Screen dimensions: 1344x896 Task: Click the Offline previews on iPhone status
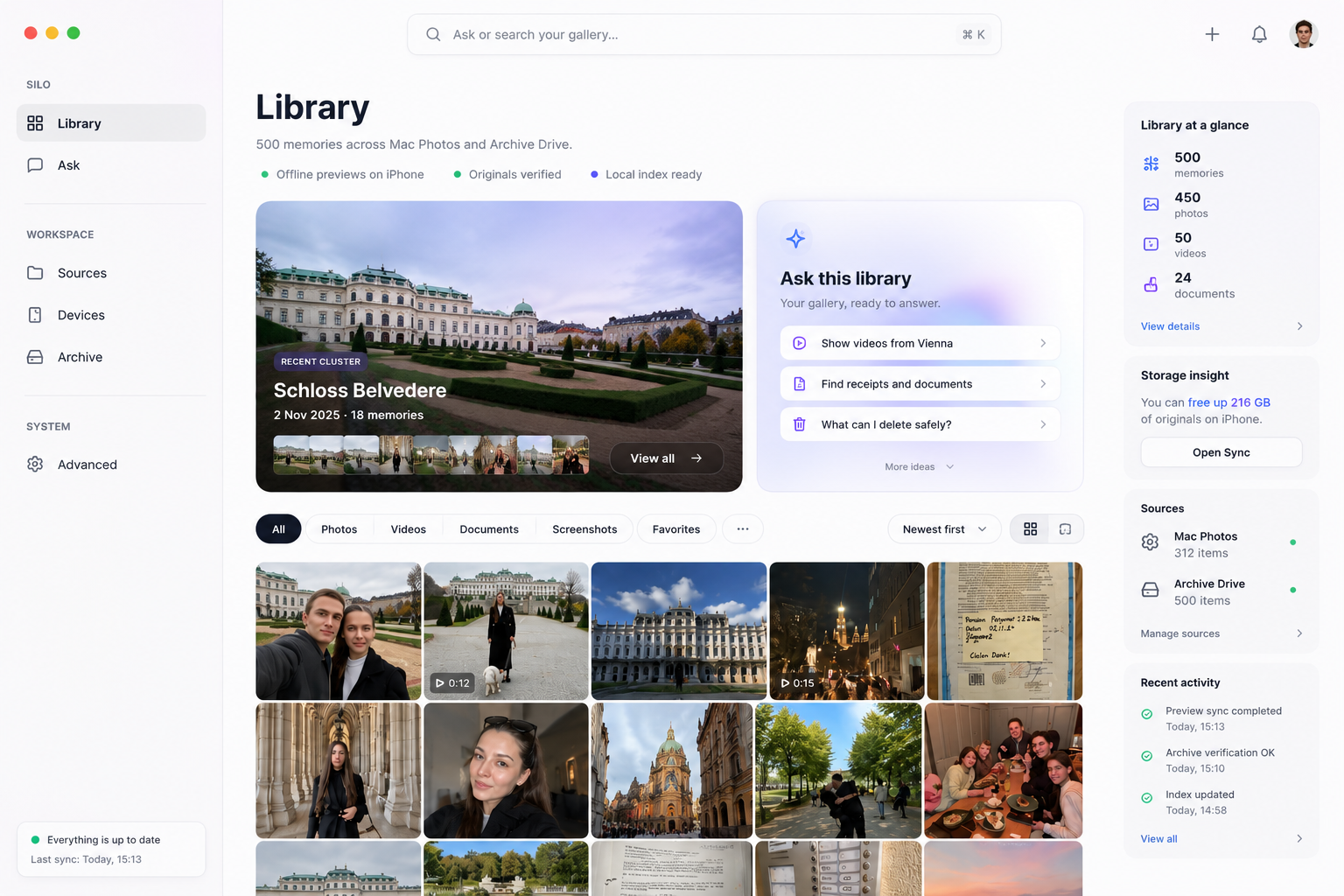(342, 174)
